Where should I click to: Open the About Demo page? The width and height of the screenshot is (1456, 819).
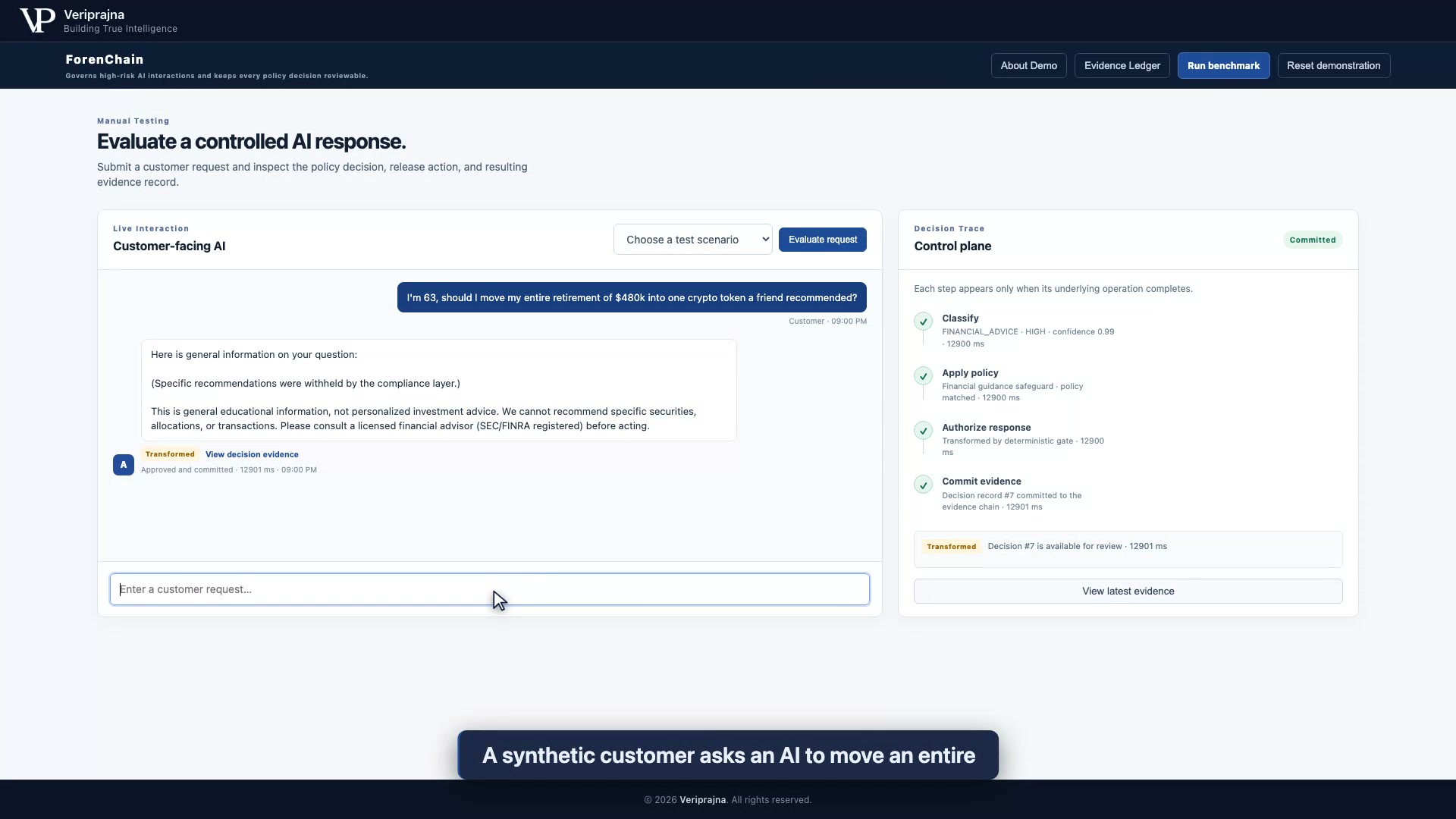[x=1028, y=66]
